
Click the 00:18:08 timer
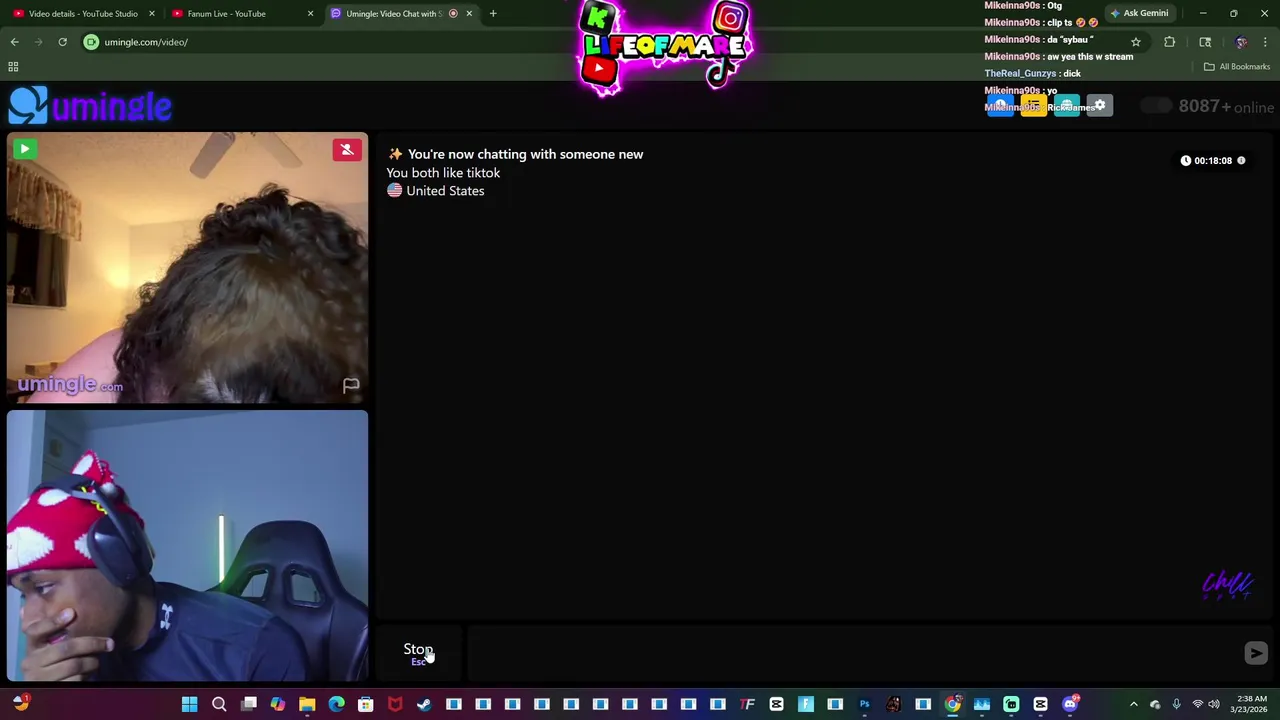point(1213,160)
